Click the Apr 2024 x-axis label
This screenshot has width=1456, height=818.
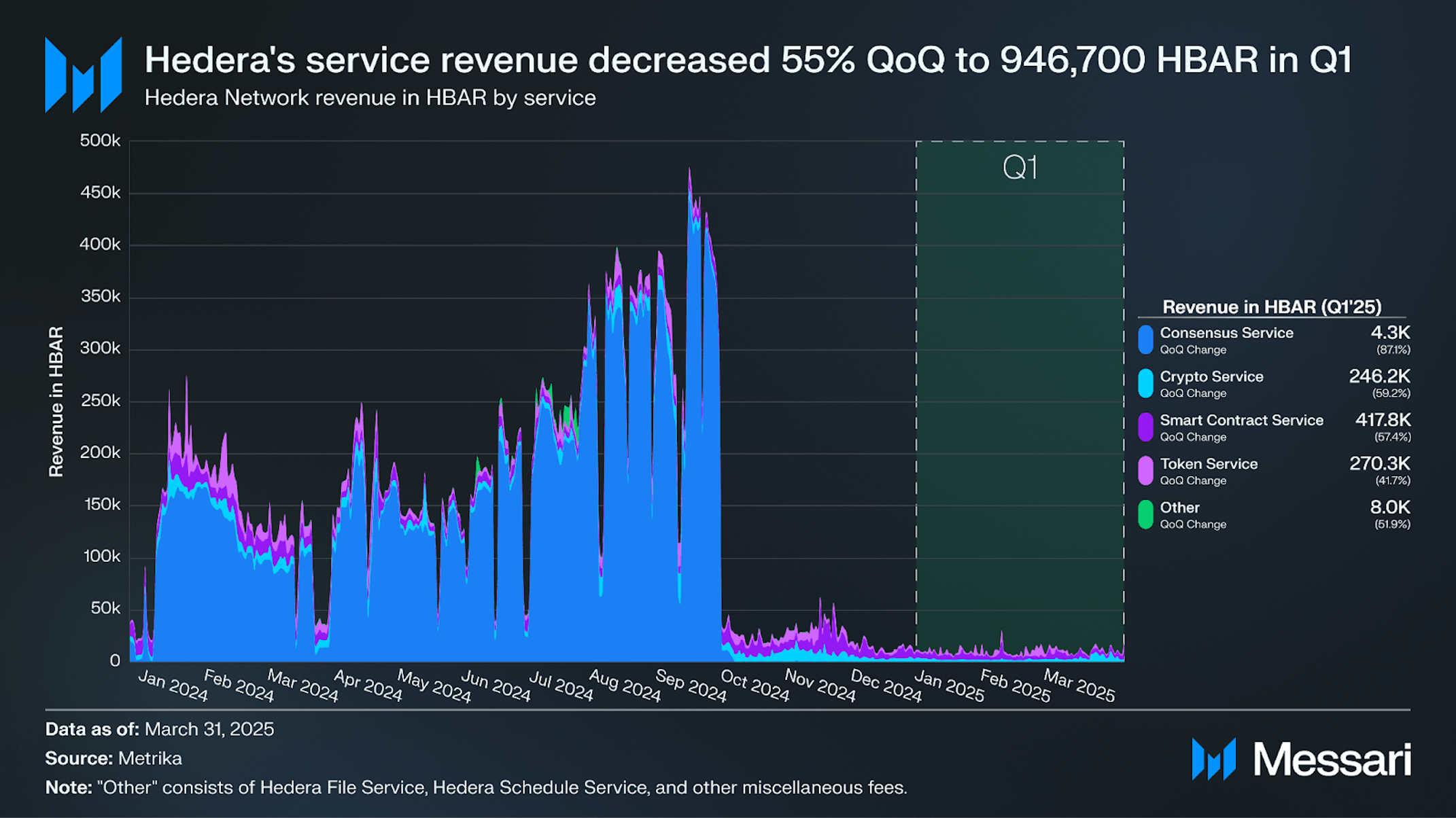coord(368,686)
